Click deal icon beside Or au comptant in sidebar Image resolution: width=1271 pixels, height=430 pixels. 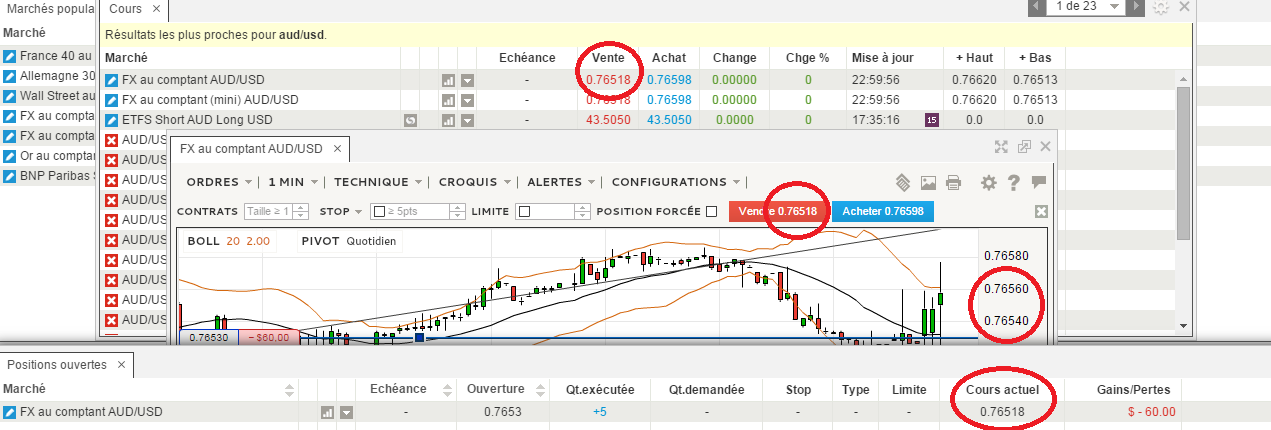pyautogui.click(x=10, y=156)
